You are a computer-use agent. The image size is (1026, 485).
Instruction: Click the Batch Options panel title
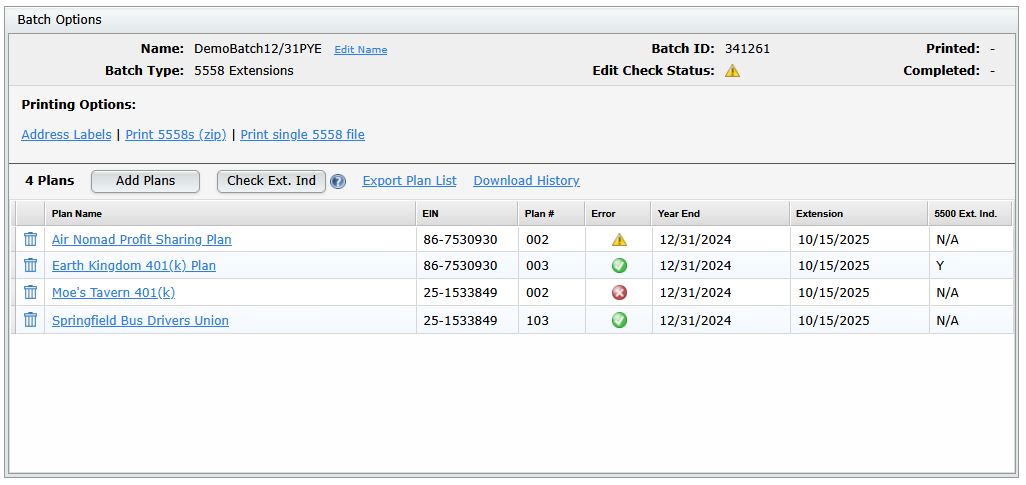click(60, 20)
